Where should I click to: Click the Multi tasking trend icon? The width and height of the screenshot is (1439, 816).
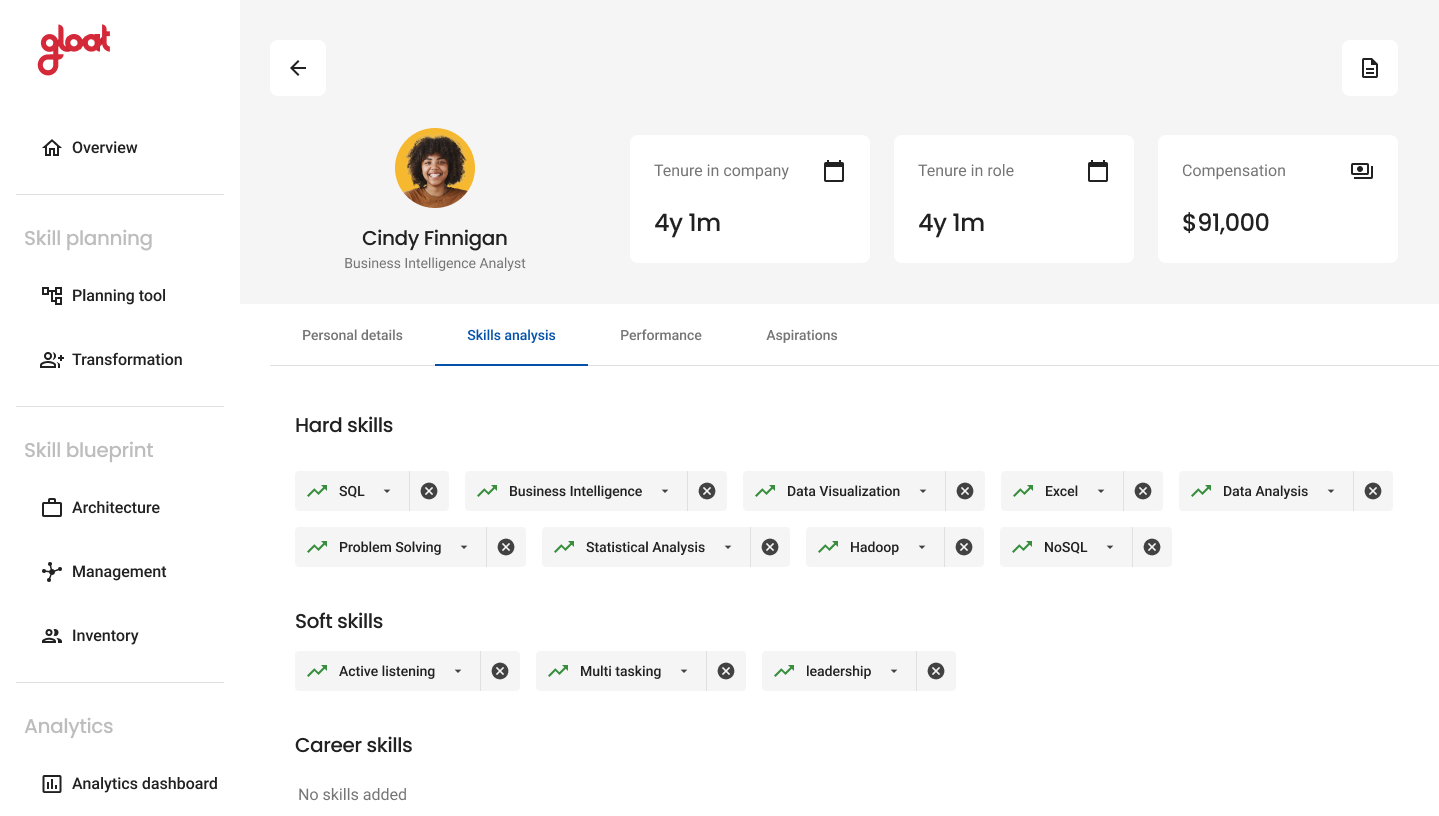558,671
